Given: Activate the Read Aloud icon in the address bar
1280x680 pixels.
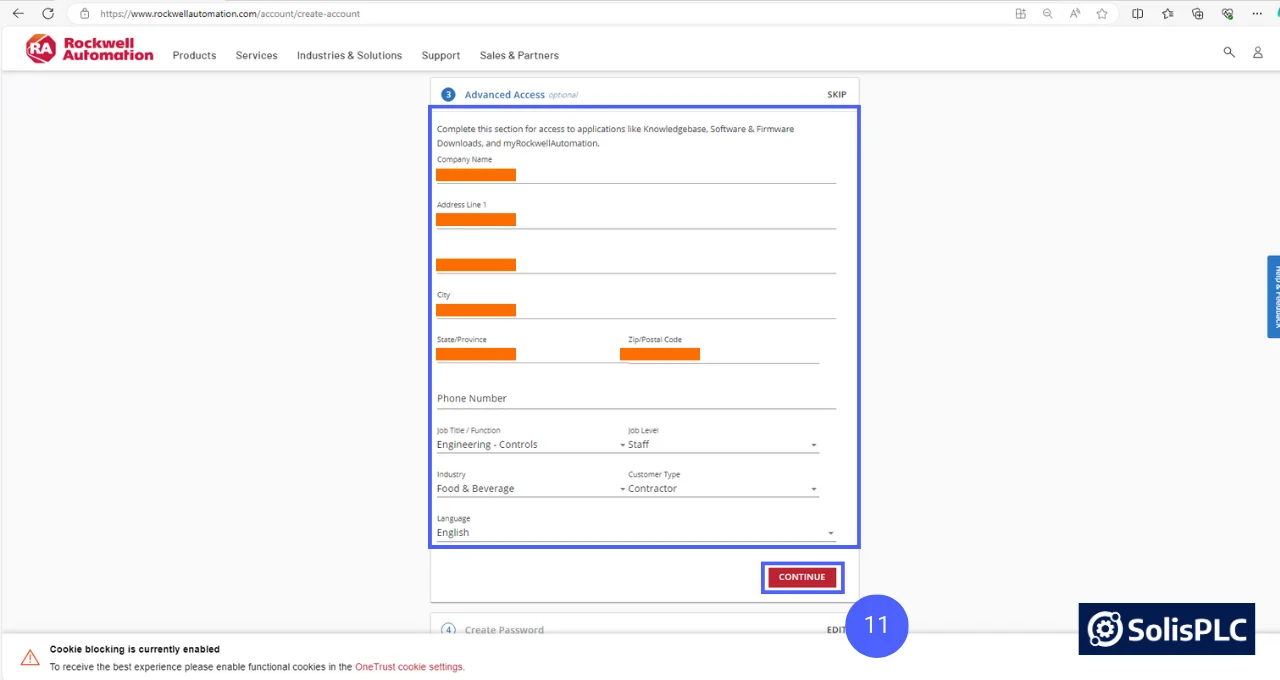Looking at the screenshot, I should click(1074, 13).
